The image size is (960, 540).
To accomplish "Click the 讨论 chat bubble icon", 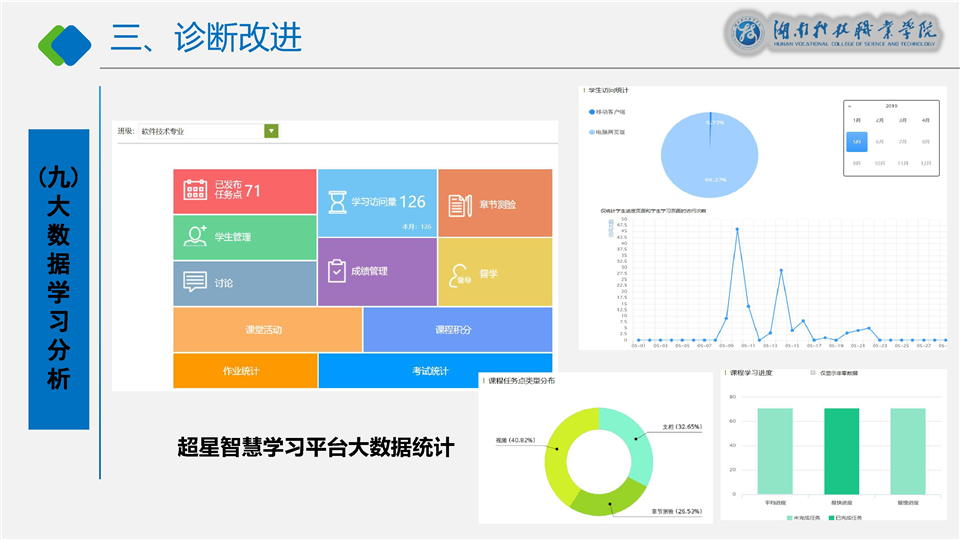I will 195,283.
